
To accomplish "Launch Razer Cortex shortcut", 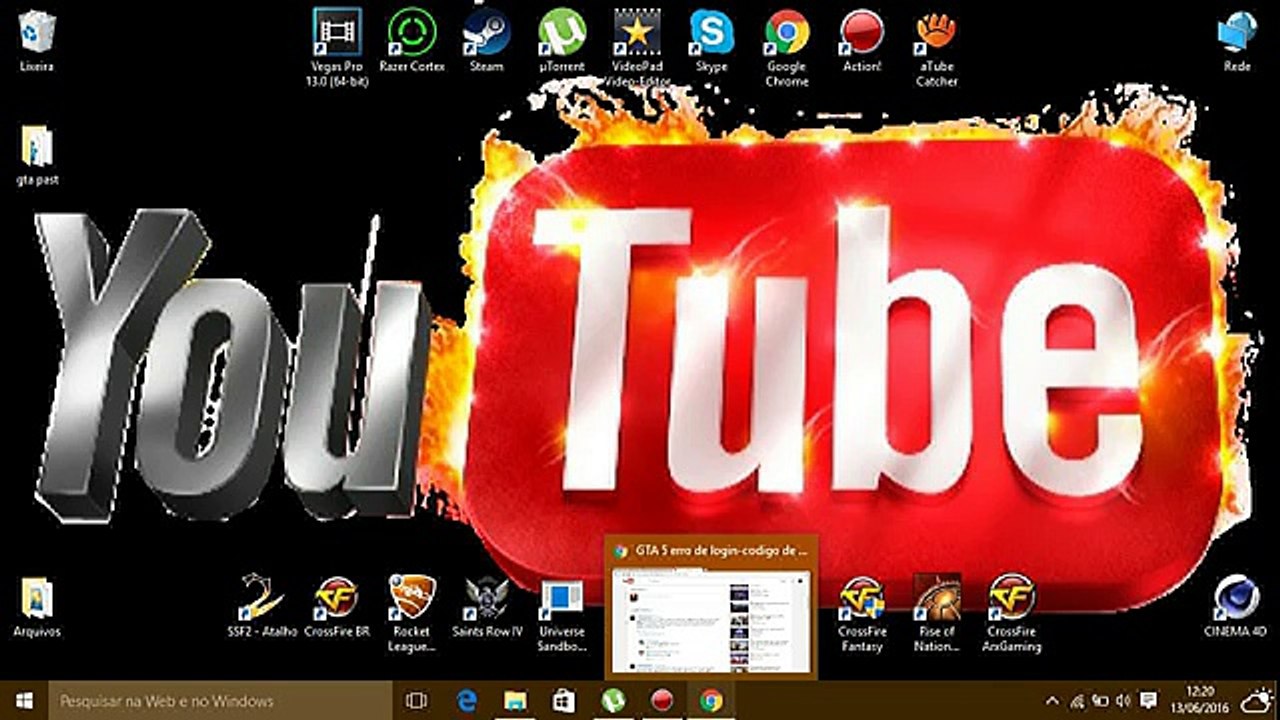I will 412,41.
